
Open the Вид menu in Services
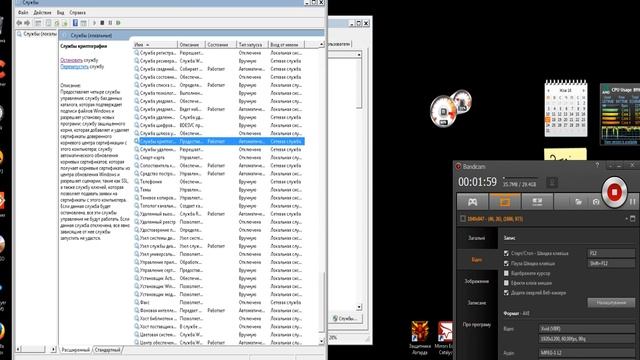pyautogui.click(x=60, y=13)
